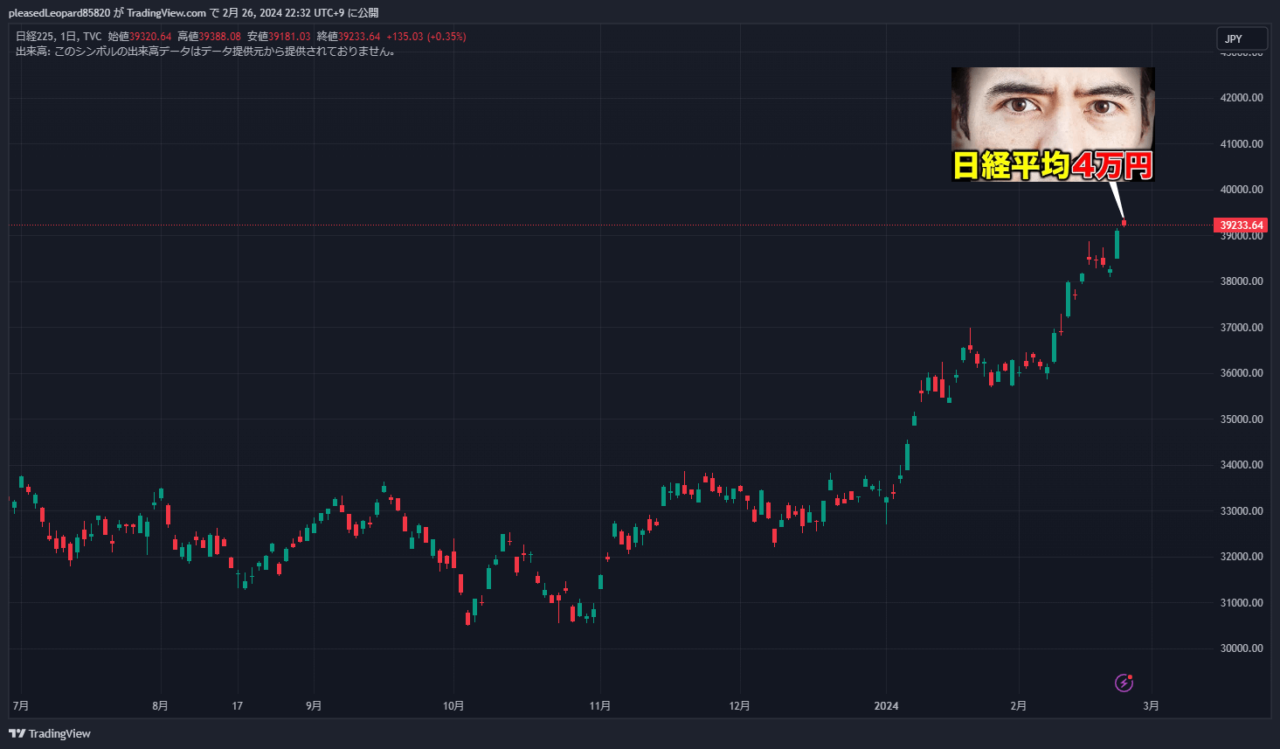Click the TradingView logo at bottom left
This screenshot has height=749, width=1280.
click(x=47, y=733)
